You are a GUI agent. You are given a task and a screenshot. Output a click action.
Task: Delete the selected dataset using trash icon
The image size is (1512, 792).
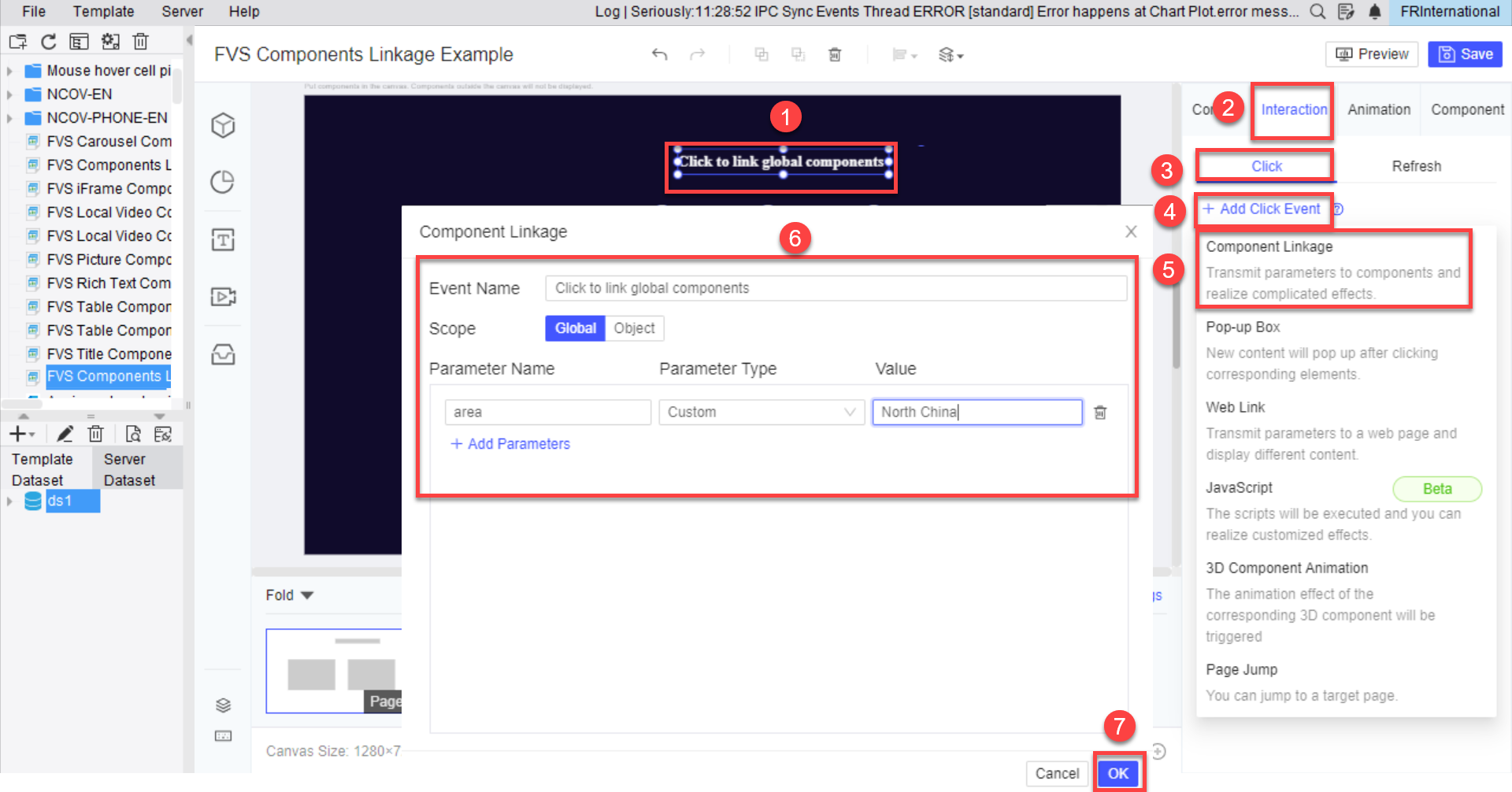(95, 433)
